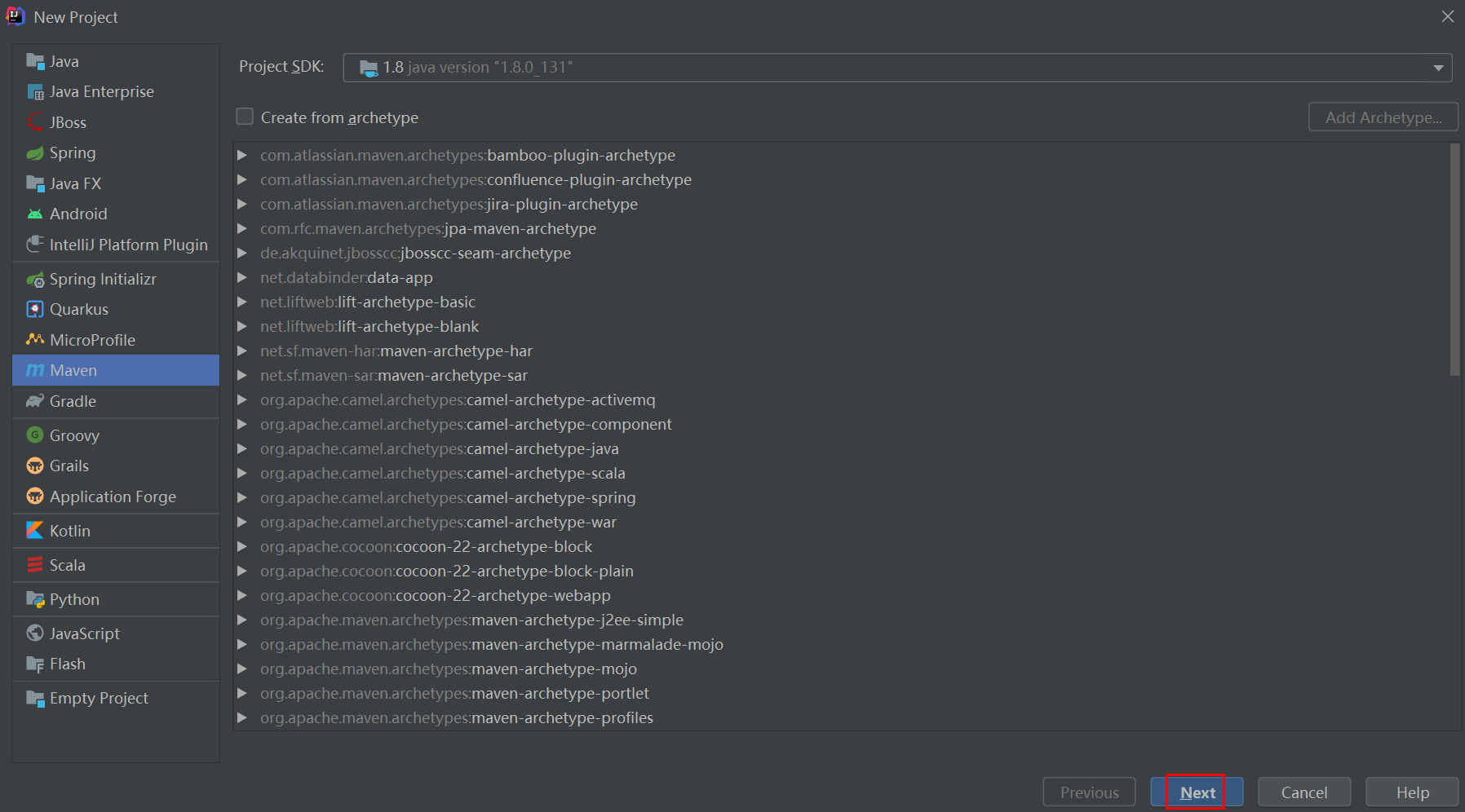Select the Spring Initializr icon

pos(35,280)
